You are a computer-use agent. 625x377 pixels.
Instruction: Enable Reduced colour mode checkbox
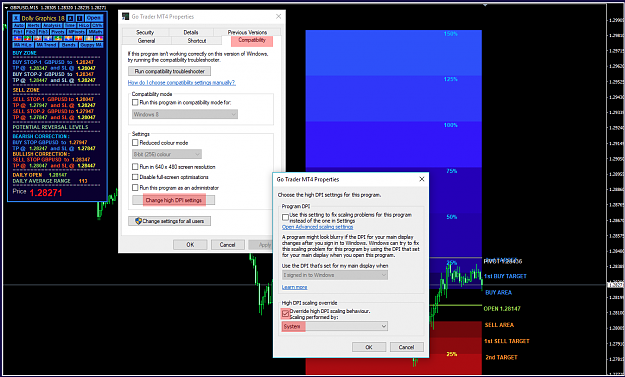(135, 143)
